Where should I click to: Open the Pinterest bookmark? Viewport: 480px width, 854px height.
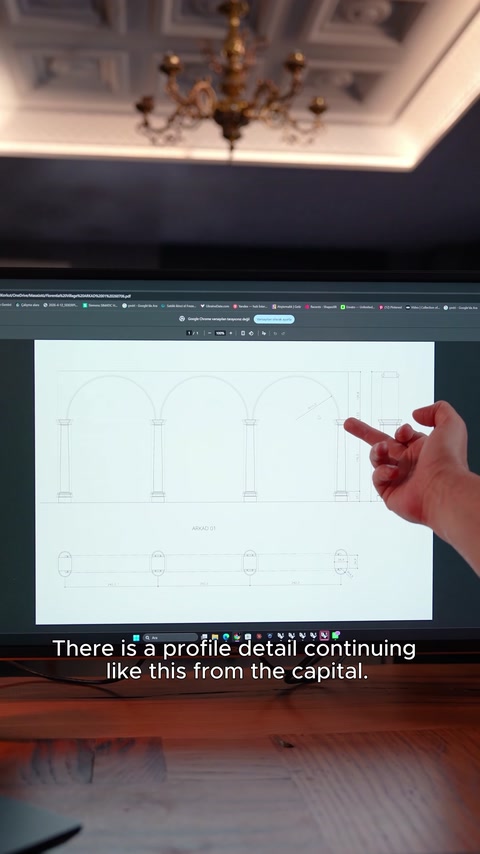tap(391, 307)
